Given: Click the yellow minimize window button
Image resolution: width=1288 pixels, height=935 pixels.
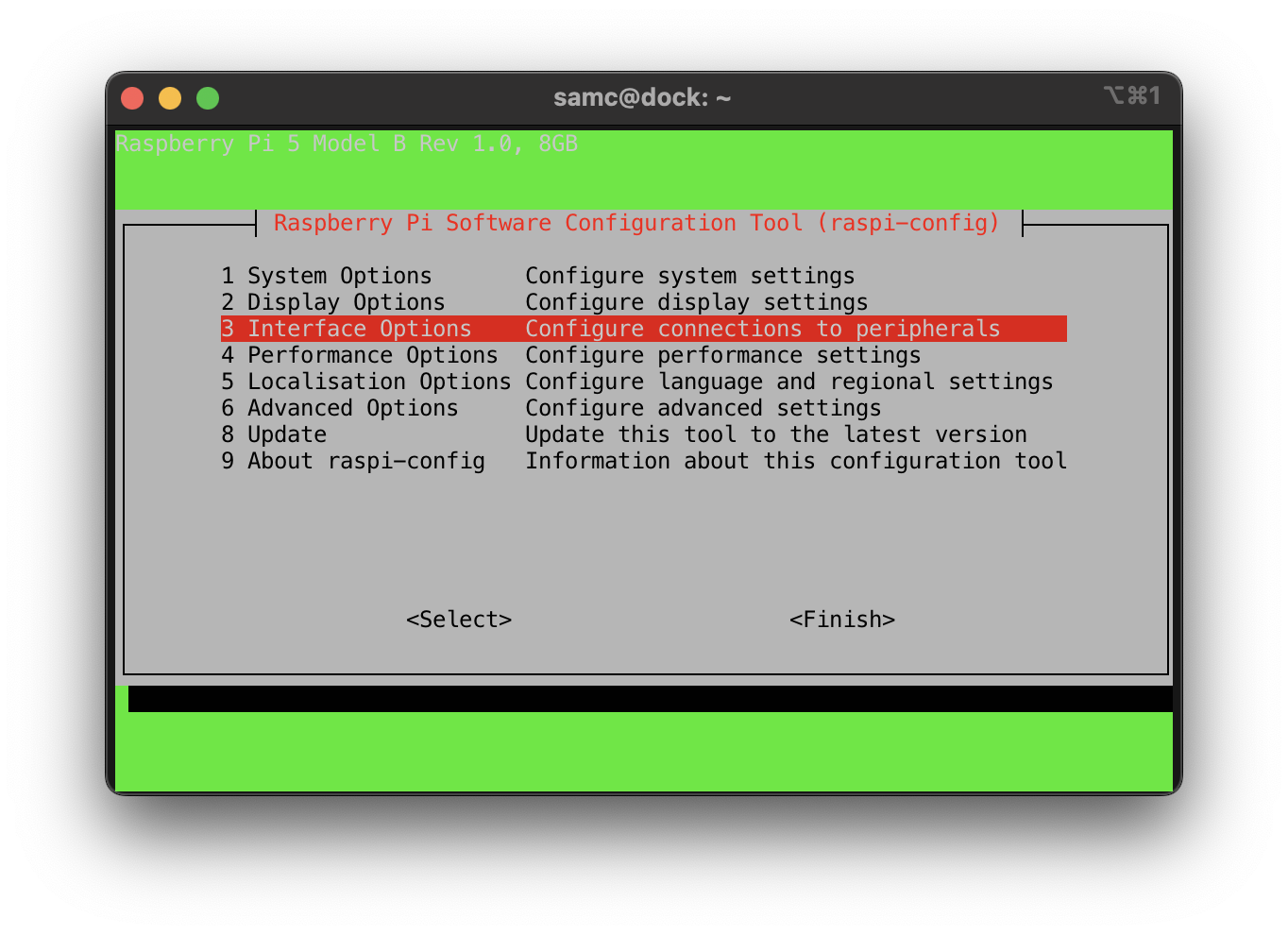Looking at the screenshot, I should coord(170,98).
